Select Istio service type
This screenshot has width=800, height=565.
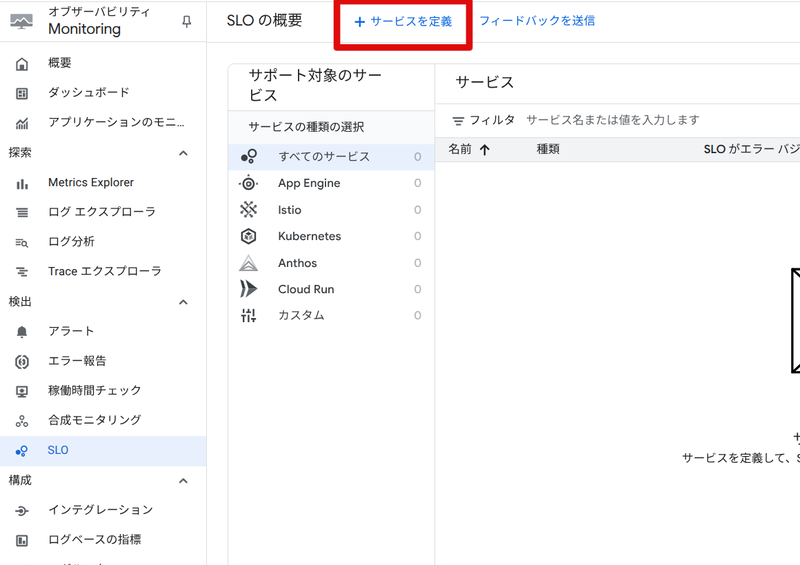[331, 210]
